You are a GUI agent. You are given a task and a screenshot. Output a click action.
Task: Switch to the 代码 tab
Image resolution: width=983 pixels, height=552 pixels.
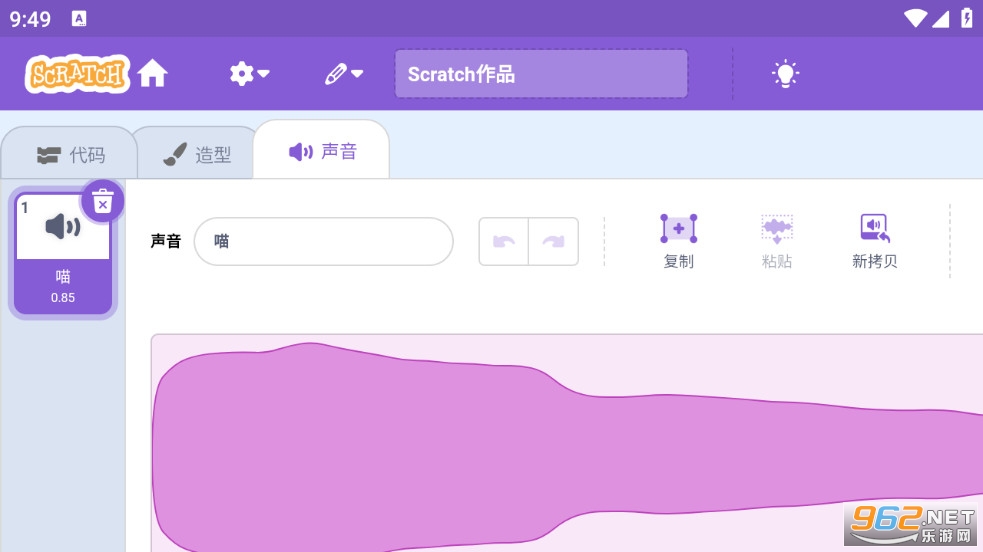click(70, 154)
